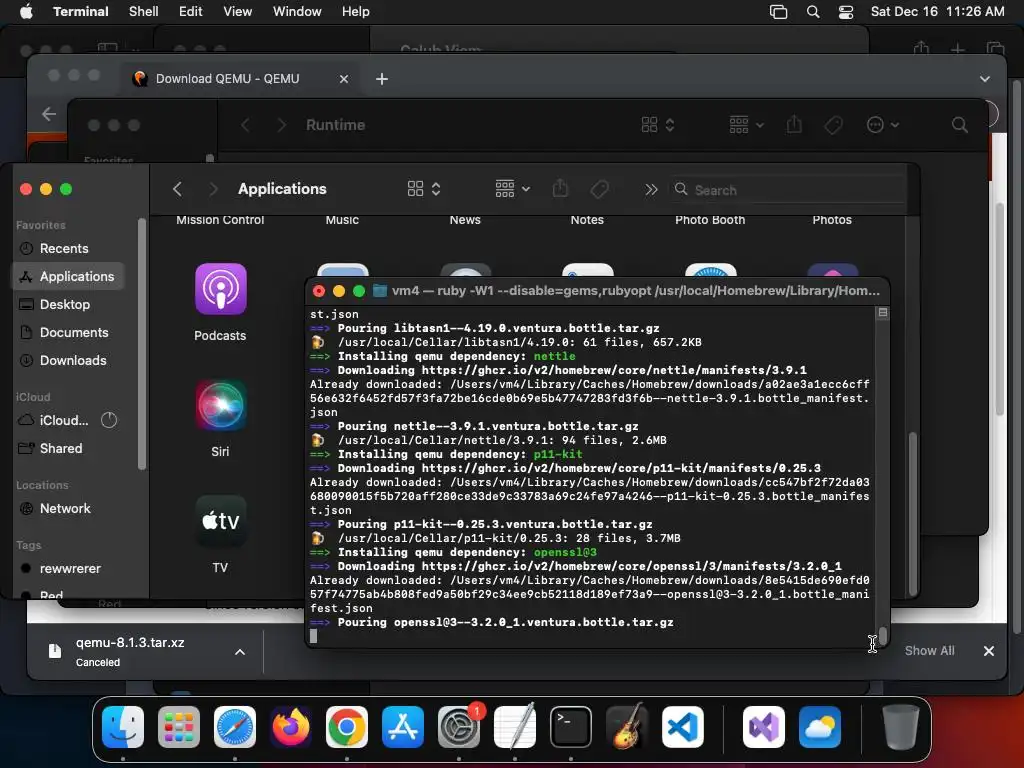Select the rewwrerer tag in sidebar

(68, 569)
